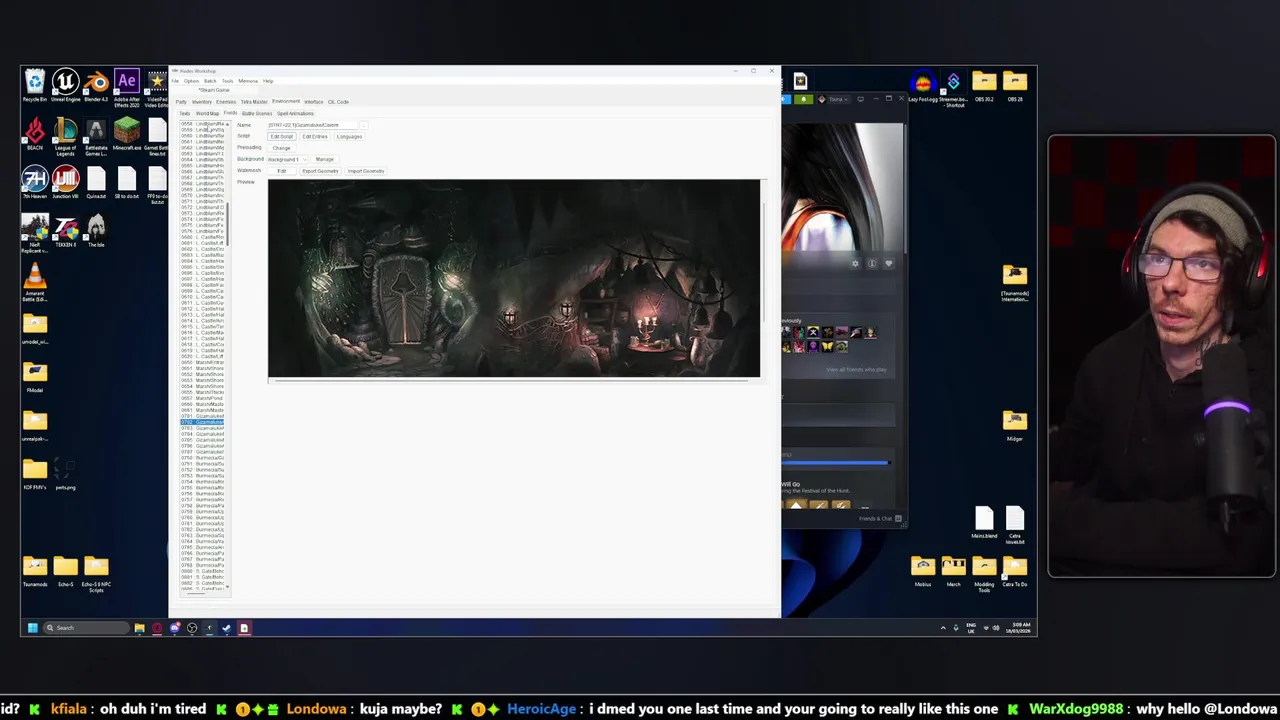Click the taskbar clock and date
Viewport: 1280px width, 720px height.
point(1017,628)
